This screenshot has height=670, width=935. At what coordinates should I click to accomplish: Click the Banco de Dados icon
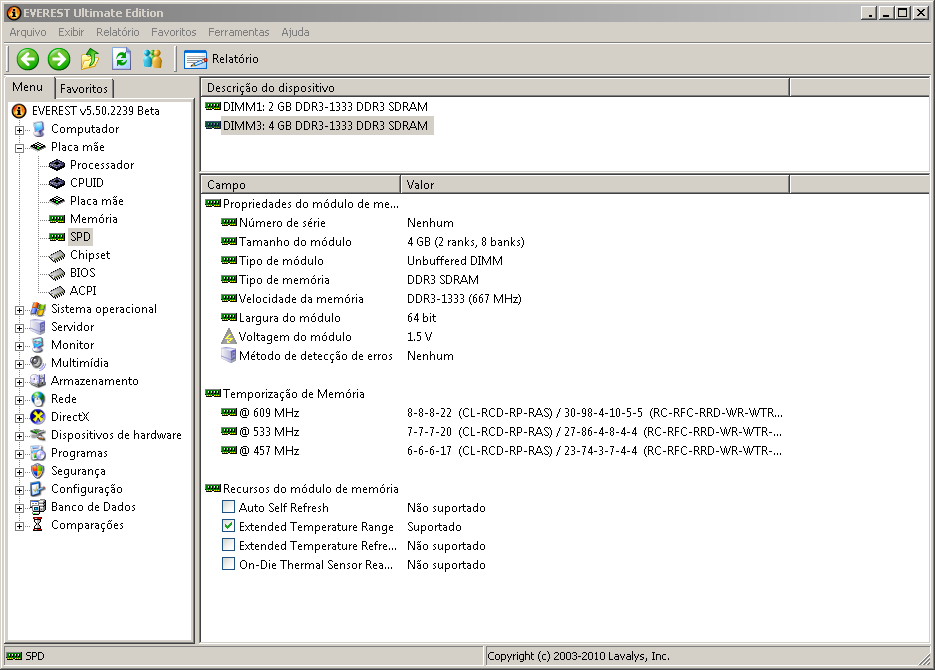(x=38, y=507)
